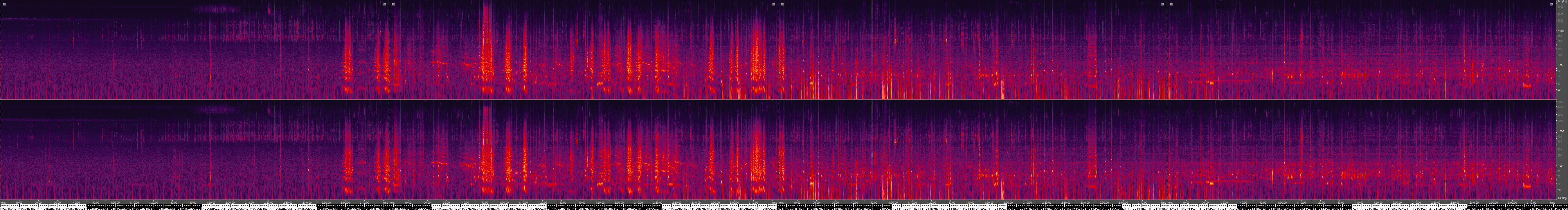
Task: Click the 1:00:00 mark on the first clip's ruler
Action: coord(115,202)
